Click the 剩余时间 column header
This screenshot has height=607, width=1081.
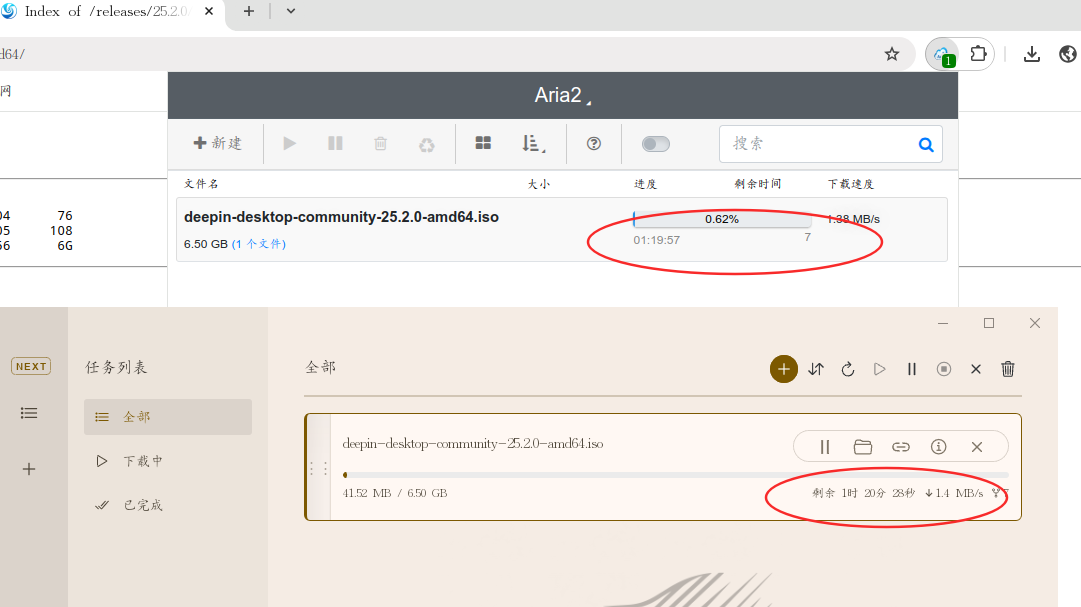pos(758,184)
